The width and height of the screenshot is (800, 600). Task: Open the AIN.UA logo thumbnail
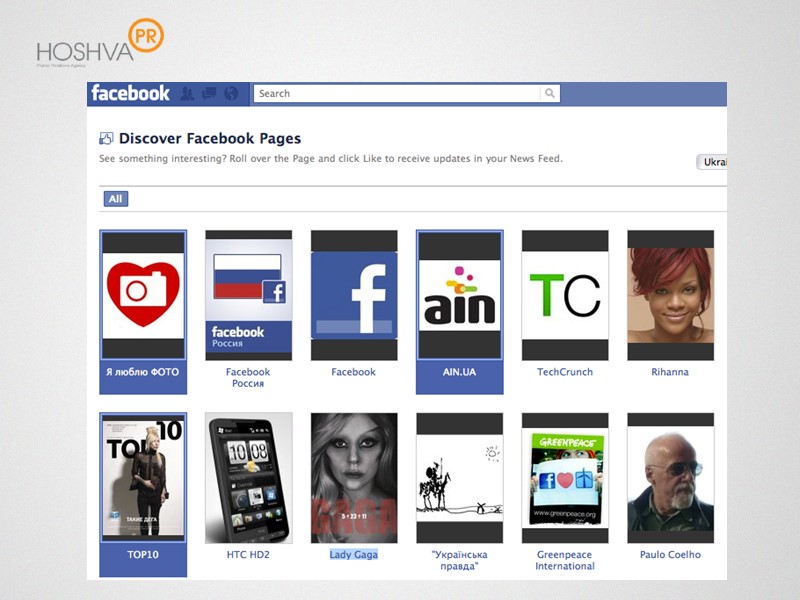click(x=460, y=295)
